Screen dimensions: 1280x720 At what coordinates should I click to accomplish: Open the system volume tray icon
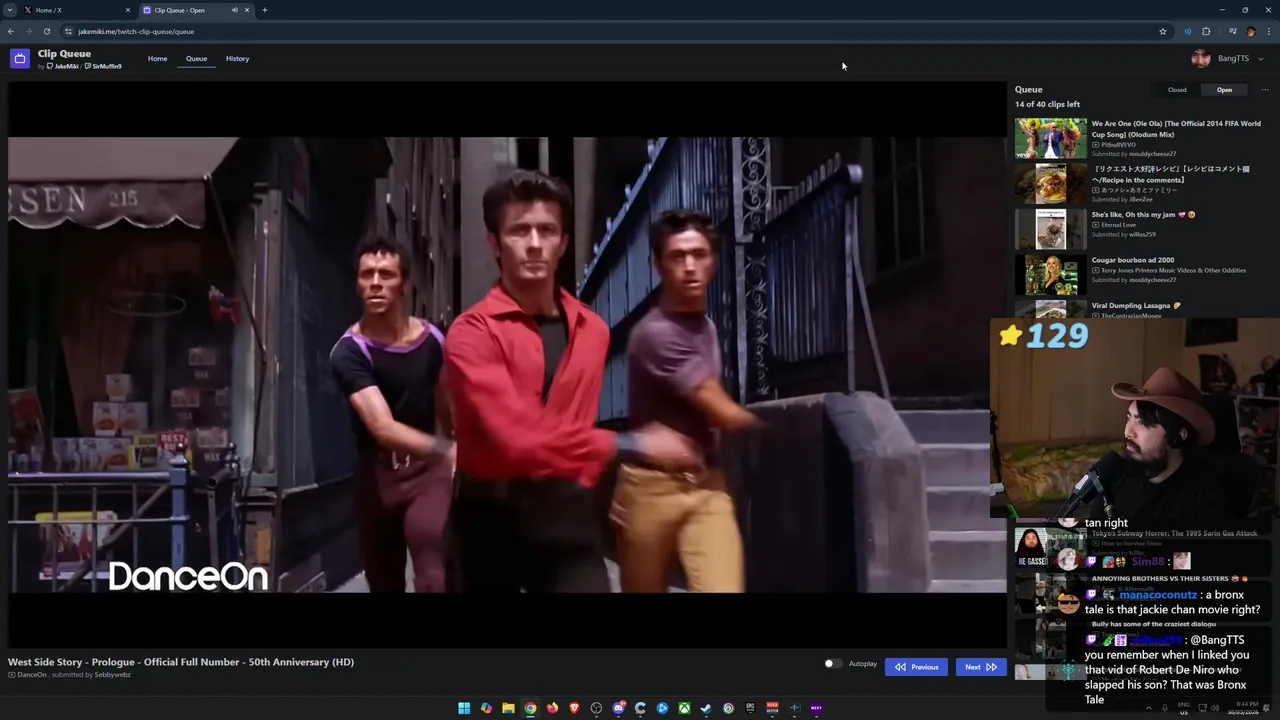coord(1214,708)
